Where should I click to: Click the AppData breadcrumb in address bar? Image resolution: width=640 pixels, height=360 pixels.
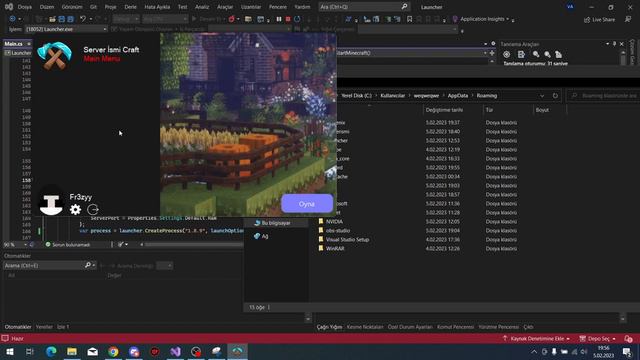tap(458, 96)
